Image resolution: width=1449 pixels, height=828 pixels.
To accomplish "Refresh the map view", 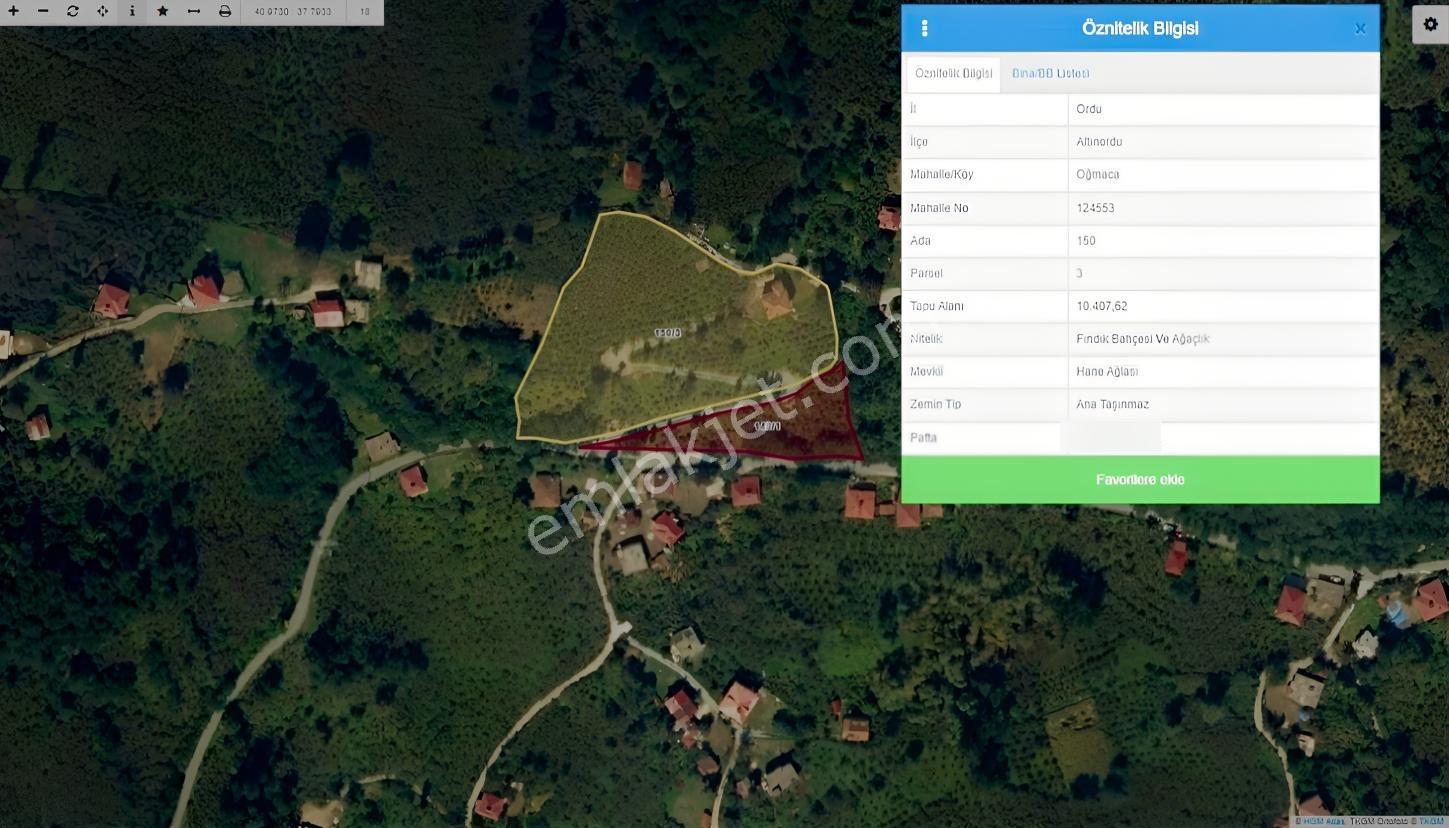I will click(x=73, y=11).
